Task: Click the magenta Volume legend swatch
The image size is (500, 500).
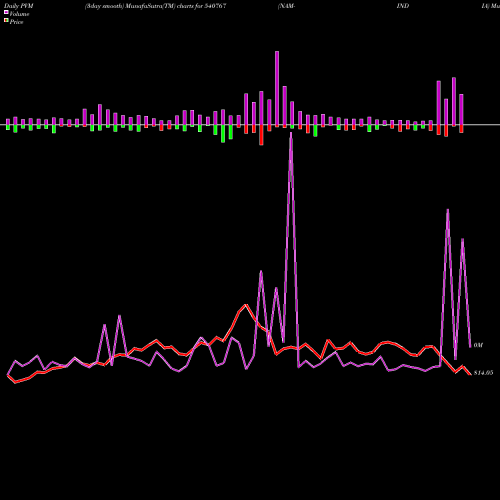Action: (x=6, y=12)
